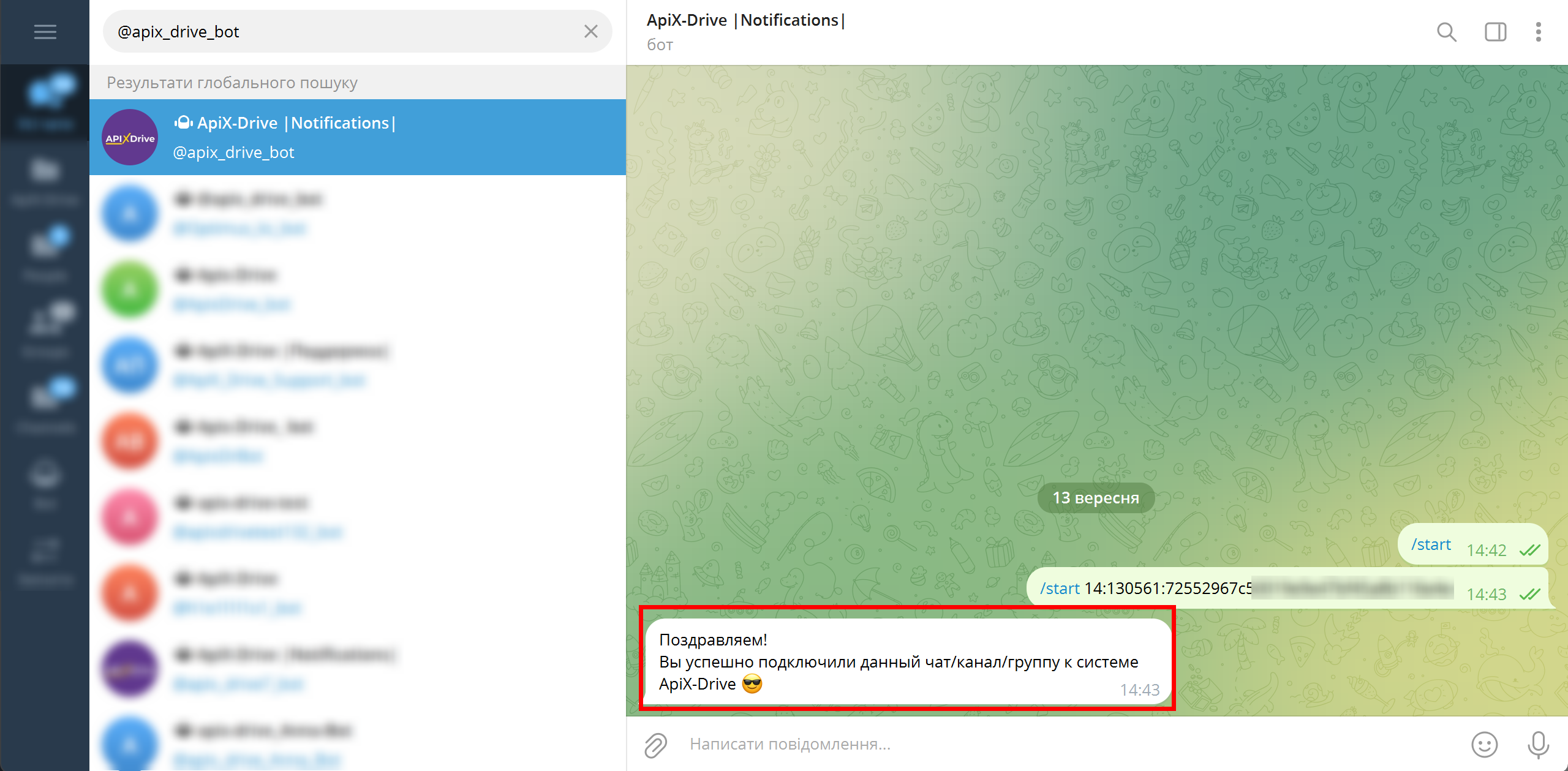Attach a file with paperclip icon

pyautogui.click(x=655, y=745)
